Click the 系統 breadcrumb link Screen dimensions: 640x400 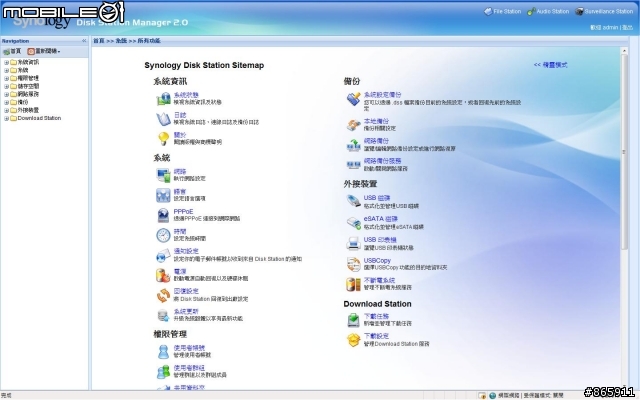[121, 41]
